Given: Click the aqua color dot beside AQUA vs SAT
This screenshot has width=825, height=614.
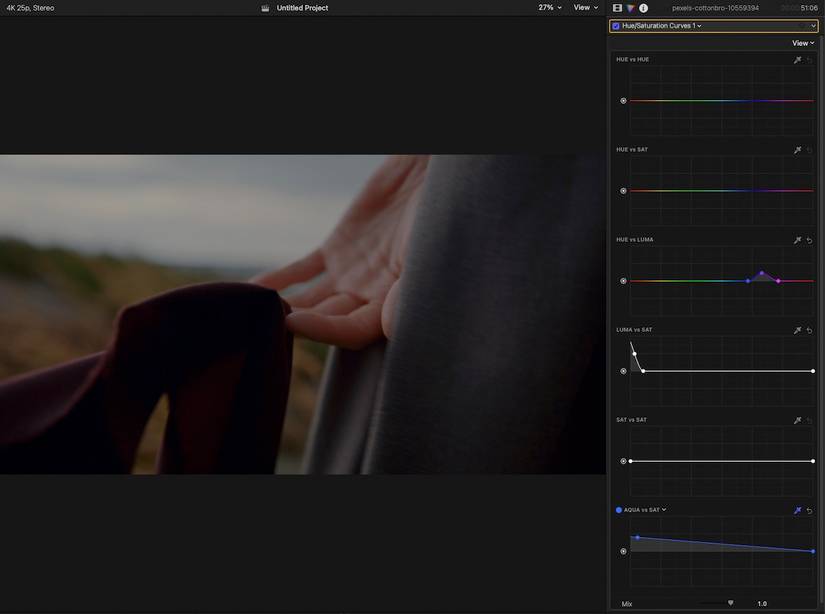Looking at the screenshot, I should (617, 509).
